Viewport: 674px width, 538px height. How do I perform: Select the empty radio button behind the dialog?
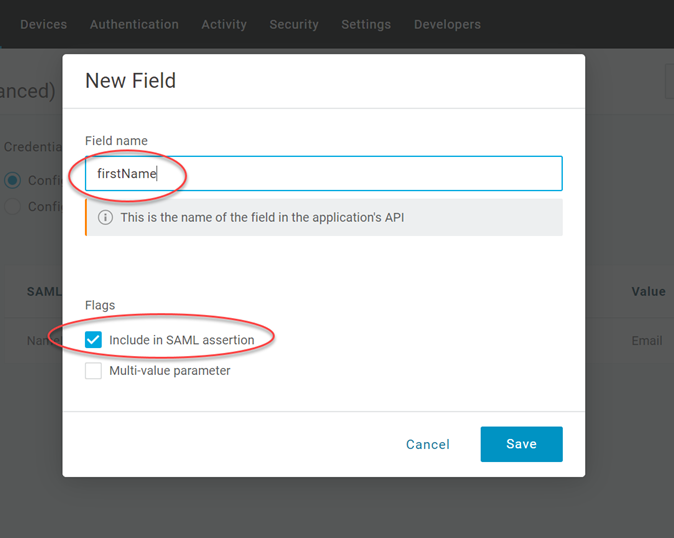[x=13, y=207]
